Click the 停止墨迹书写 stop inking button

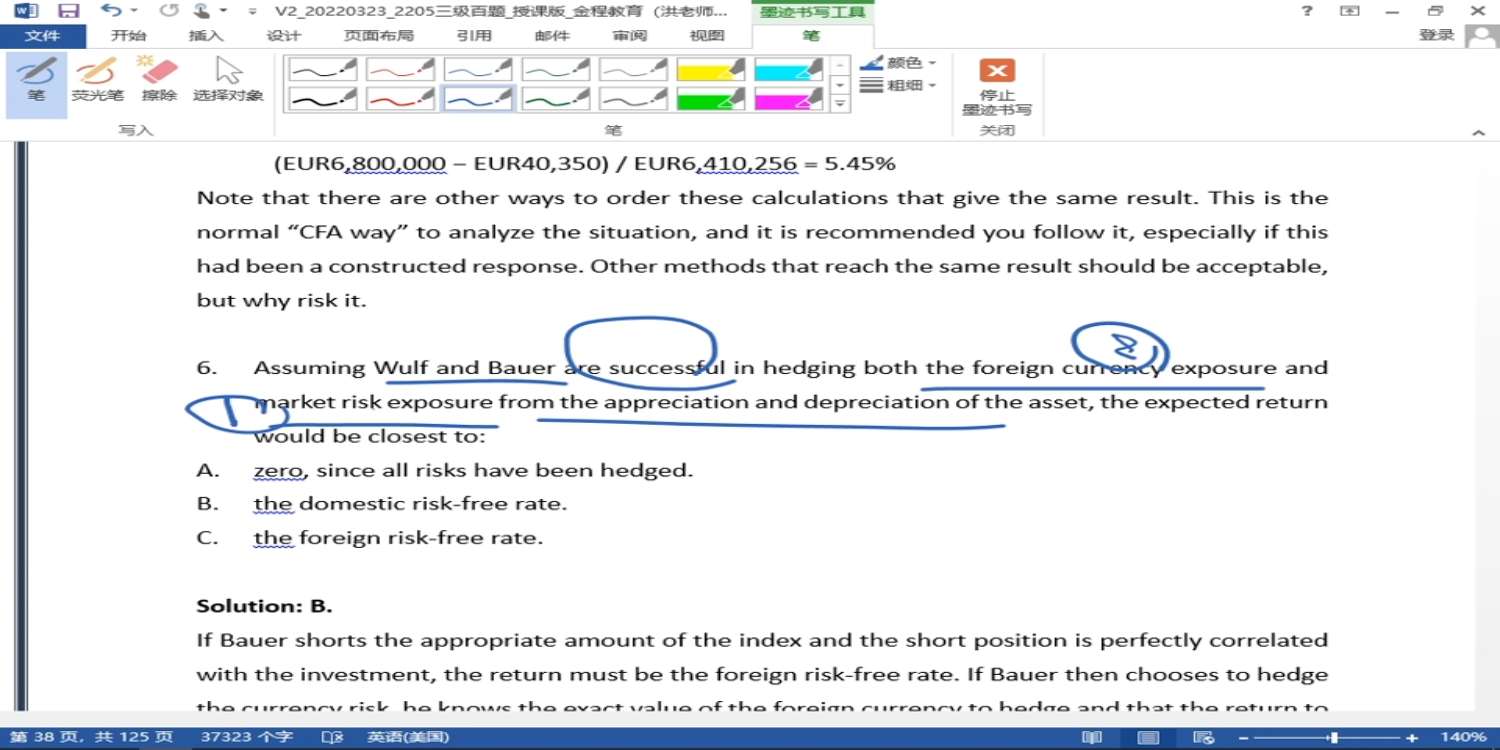pyautogui.click(x=997, y=87)
